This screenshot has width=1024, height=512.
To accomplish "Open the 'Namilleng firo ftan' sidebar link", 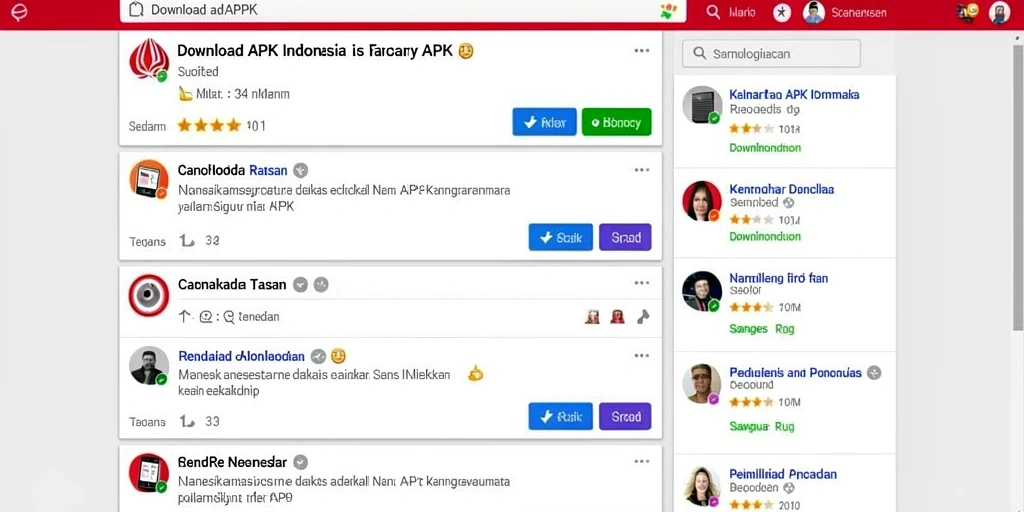I will (778, 278).
